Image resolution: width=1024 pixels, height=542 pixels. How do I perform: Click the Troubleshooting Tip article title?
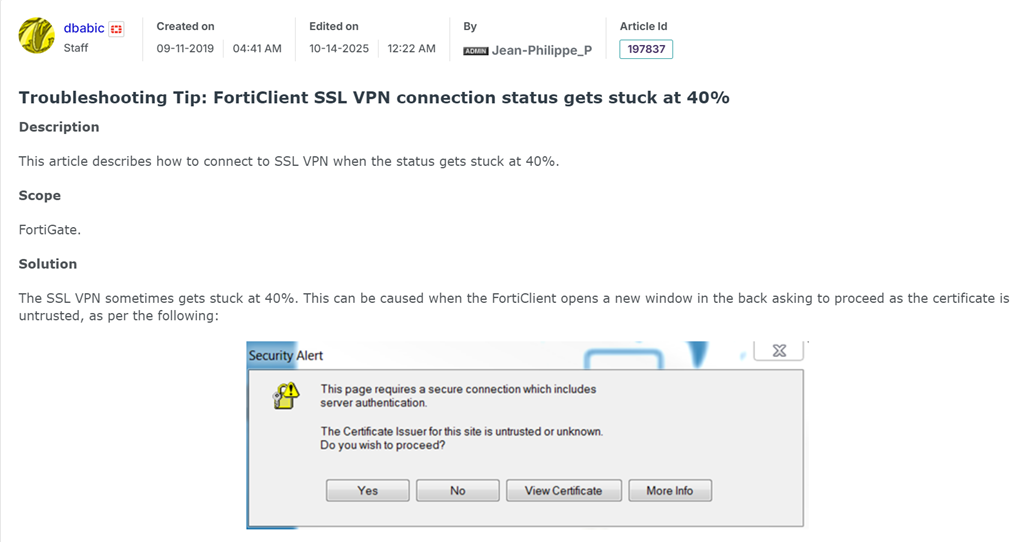pos(374,98)
